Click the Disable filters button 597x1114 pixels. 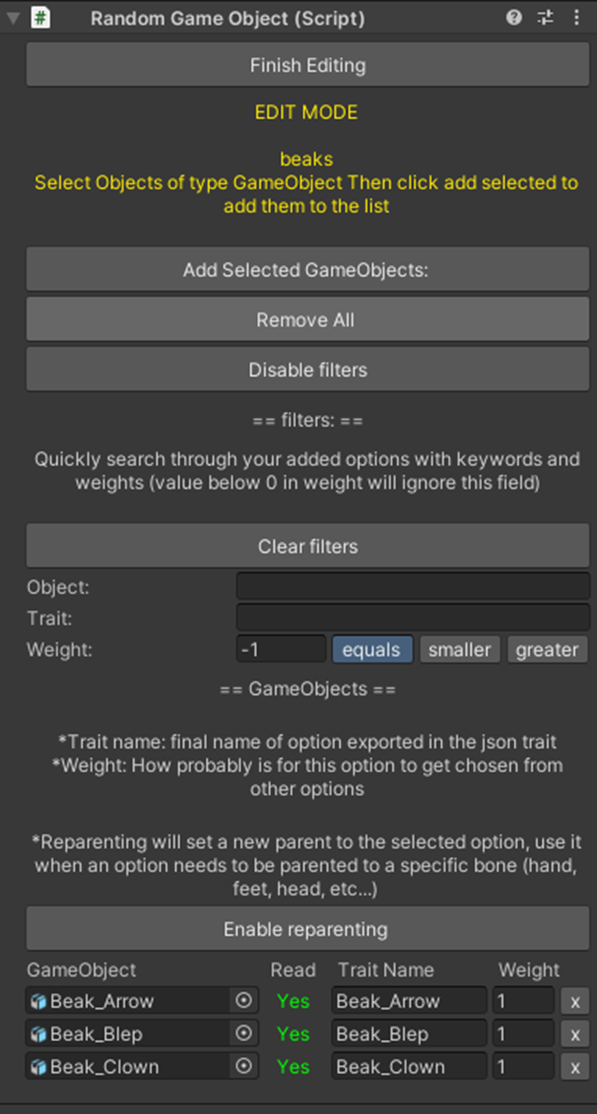tap(308, 369)
